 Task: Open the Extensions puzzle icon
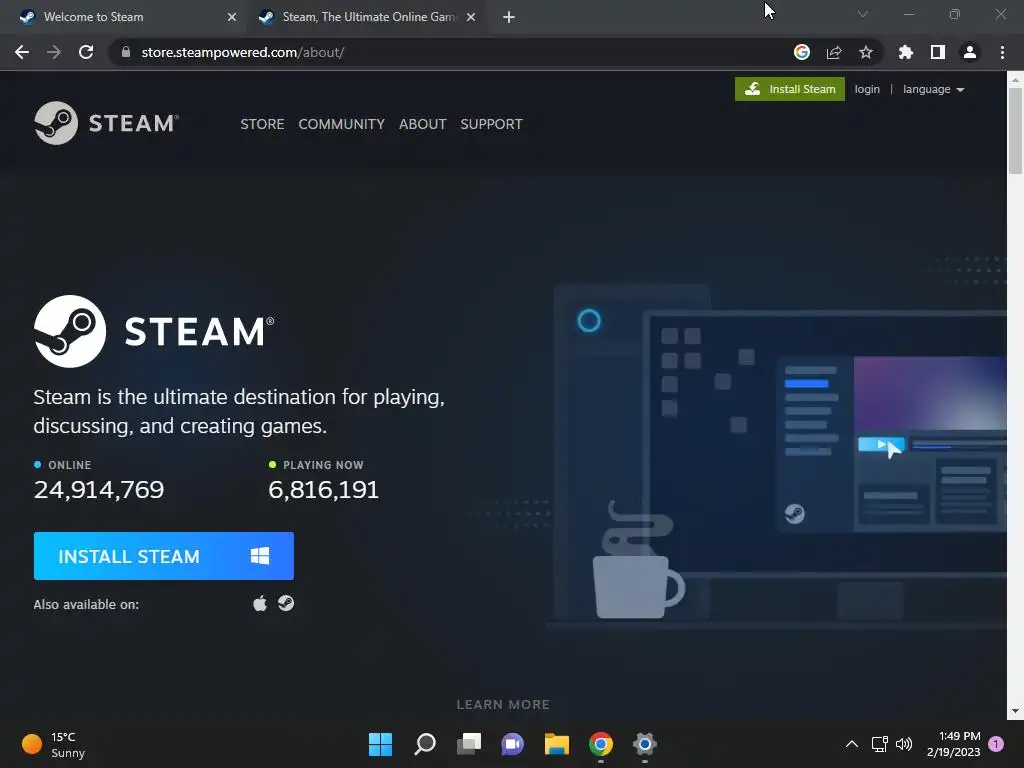(905, 52)
